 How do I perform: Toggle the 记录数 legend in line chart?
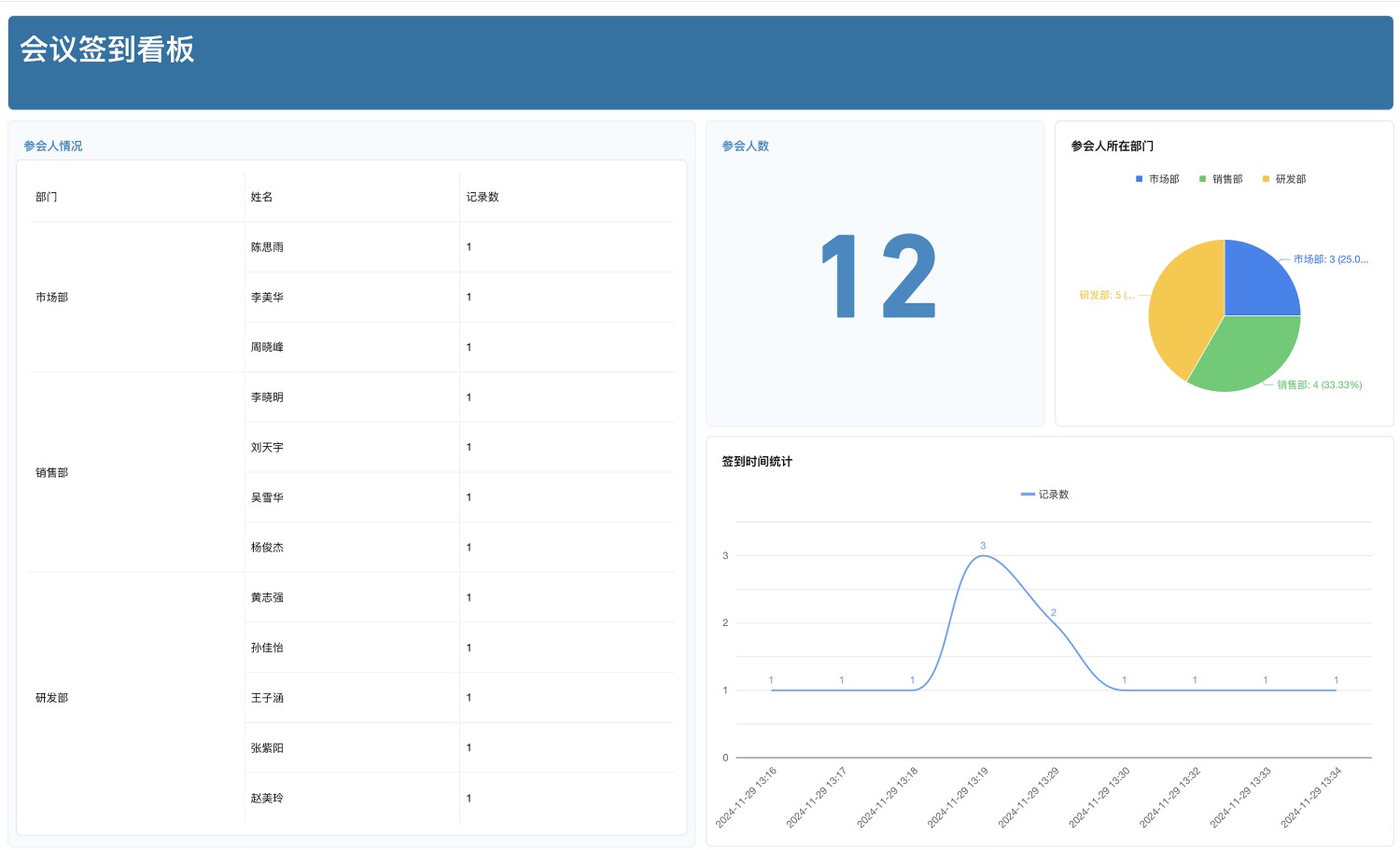(1044, 495)
